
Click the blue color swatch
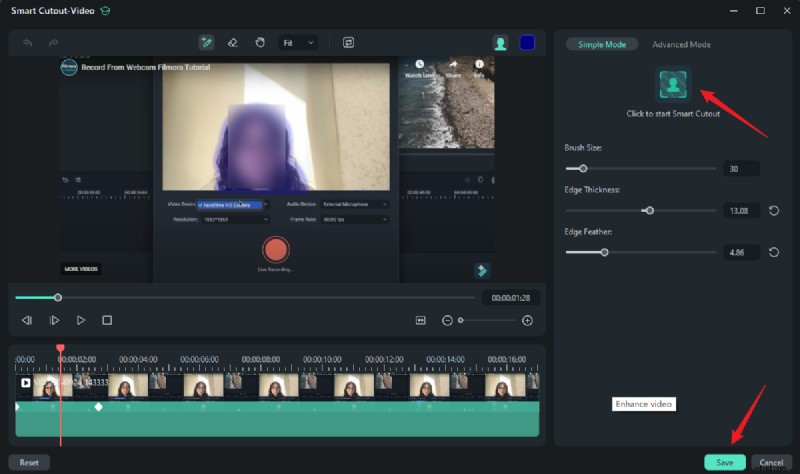(x=527, y=43)
